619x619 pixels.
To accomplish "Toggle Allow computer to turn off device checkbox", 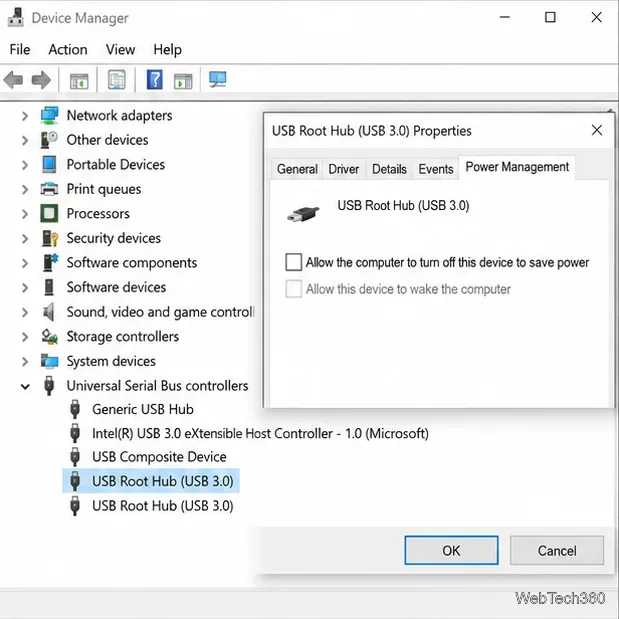I will click(x=293, y=262).
